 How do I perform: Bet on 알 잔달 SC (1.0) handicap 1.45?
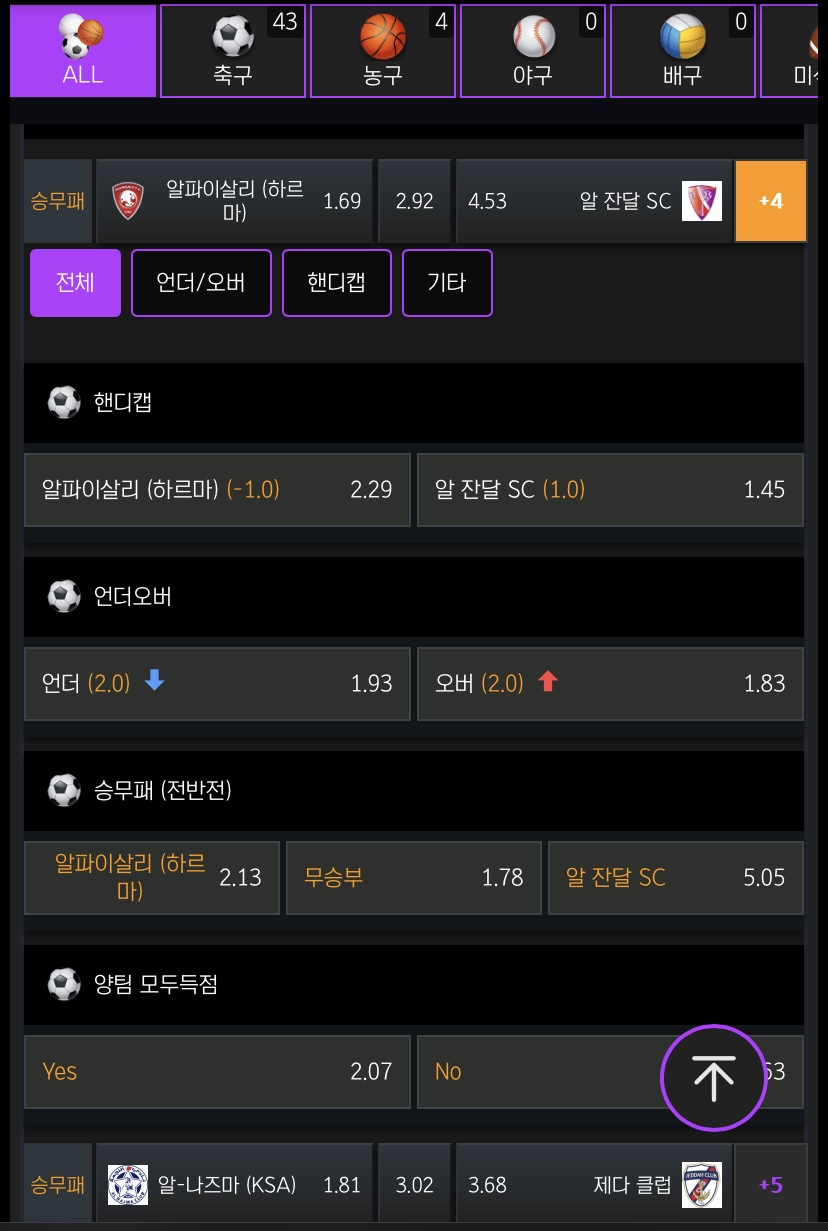click(x=609, y=490)
